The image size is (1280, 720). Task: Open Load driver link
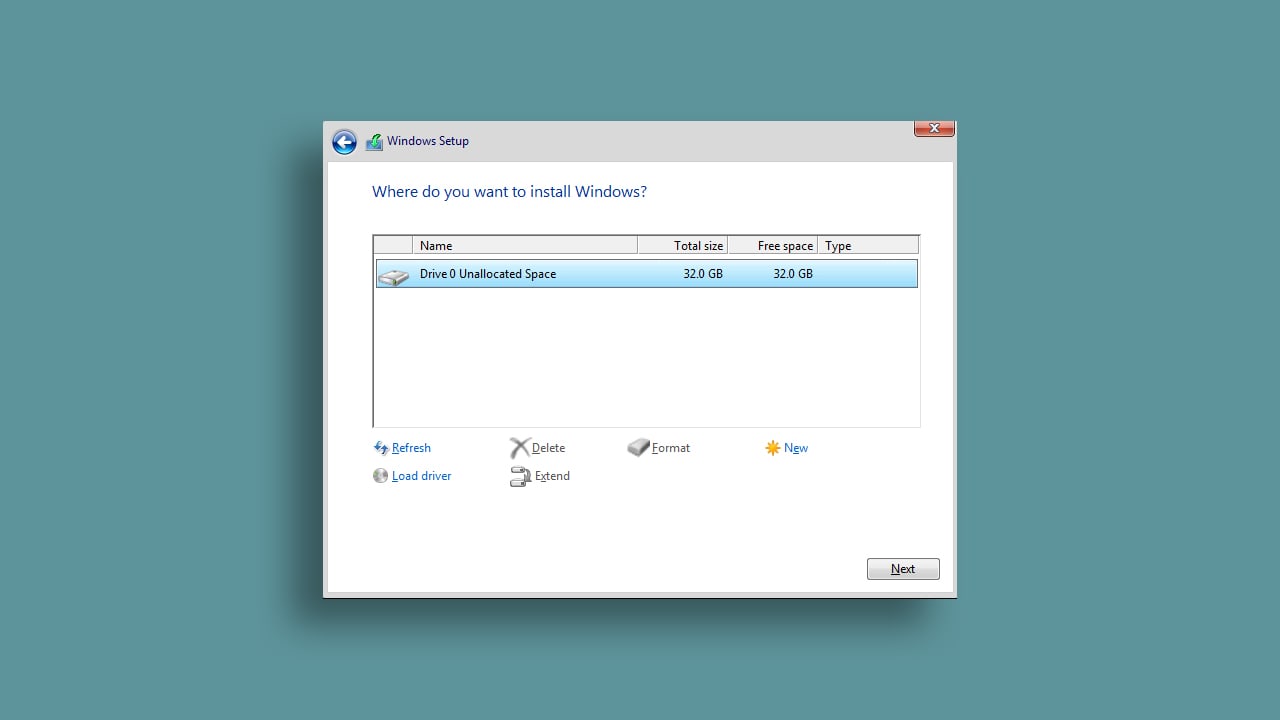421,476
